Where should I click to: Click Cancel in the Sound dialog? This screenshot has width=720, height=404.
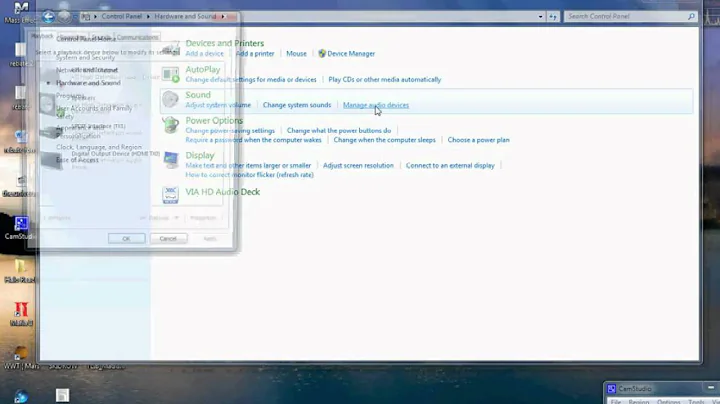[x=168, y=239]
